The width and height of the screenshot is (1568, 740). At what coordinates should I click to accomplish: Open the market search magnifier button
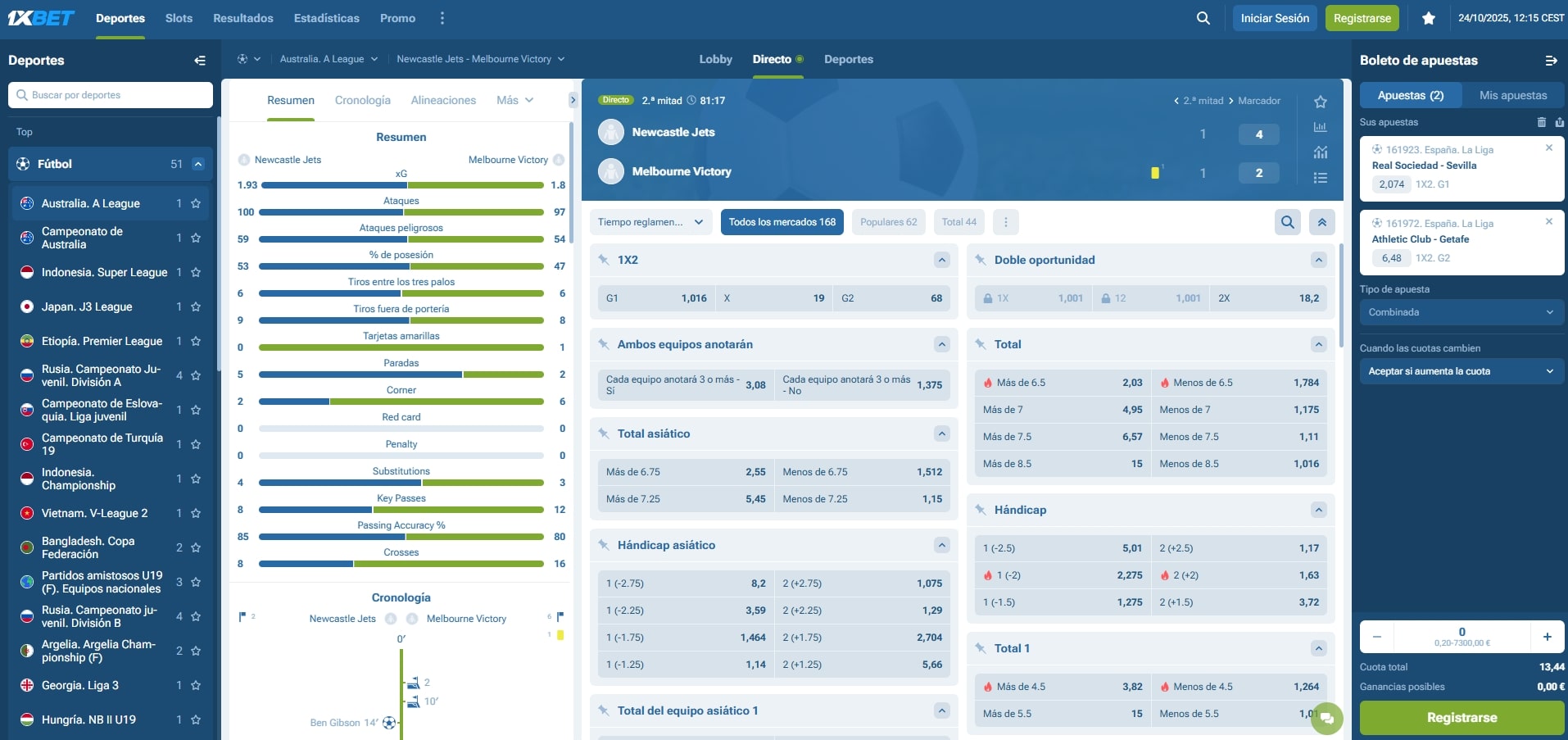coord(1288,222)
